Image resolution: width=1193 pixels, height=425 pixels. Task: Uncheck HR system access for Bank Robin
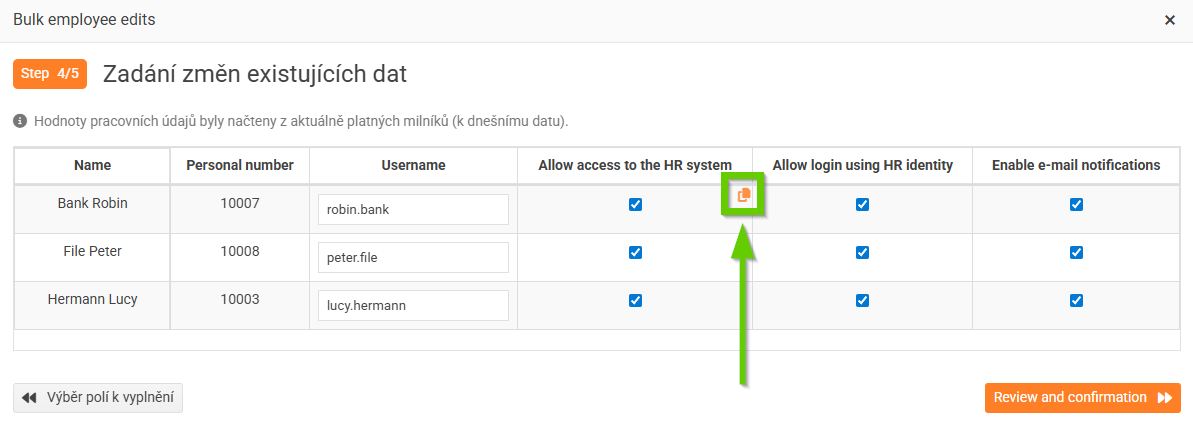635,205
